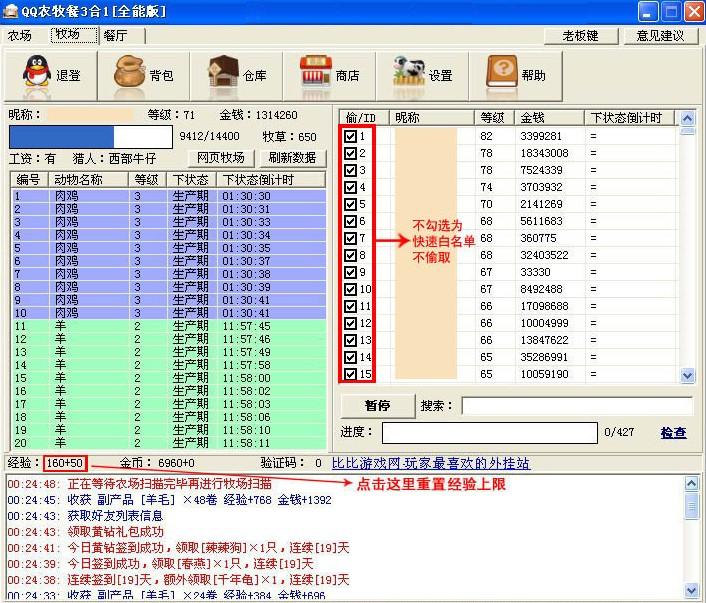Image resolution: width=706 pixels, height=603 pixels.
Task: Open the 帮助 book icon
Action: 502,71
